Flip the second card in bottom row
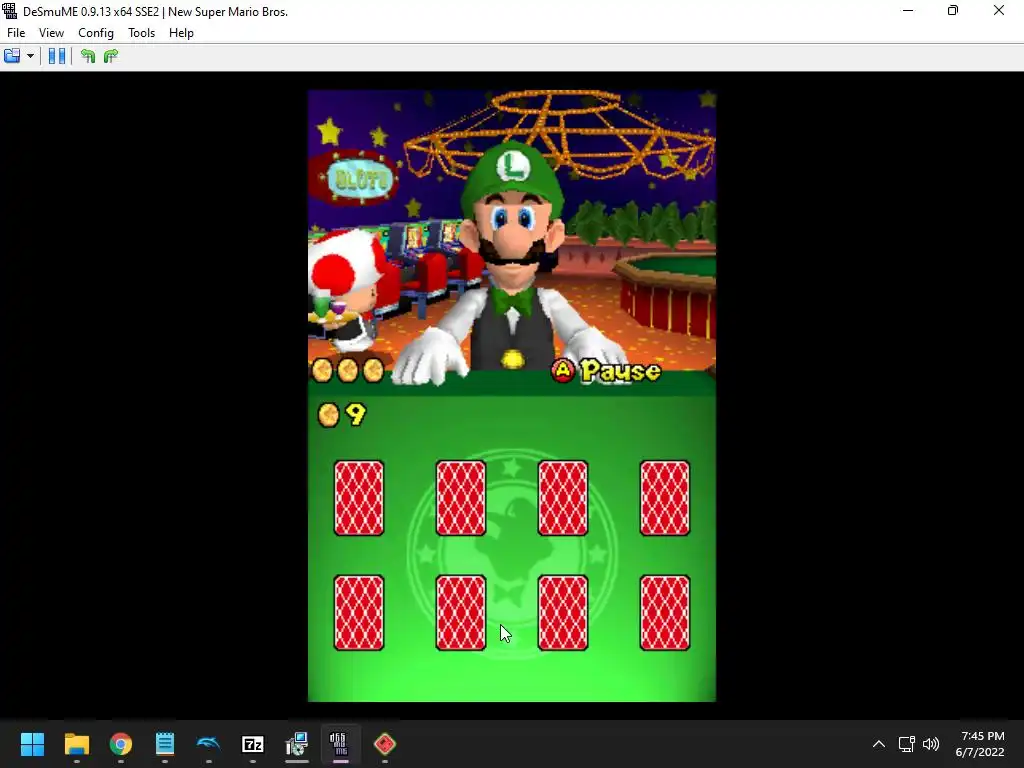 coord(460,613)
